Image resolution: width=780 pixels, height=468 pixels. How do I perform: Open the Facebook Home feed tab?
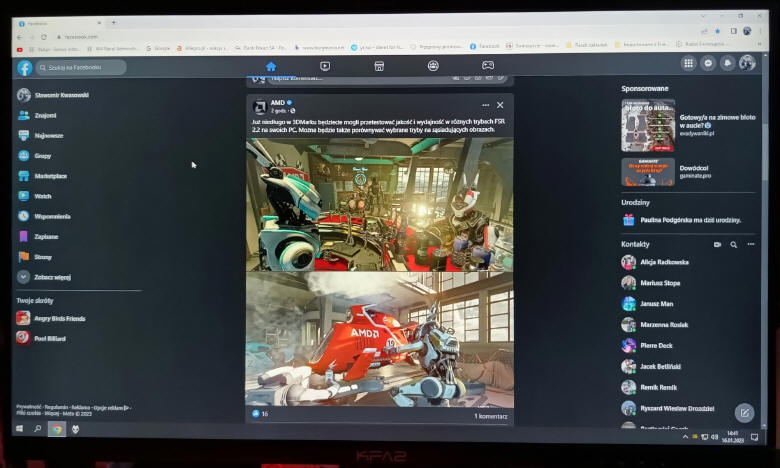click(271, 66)
